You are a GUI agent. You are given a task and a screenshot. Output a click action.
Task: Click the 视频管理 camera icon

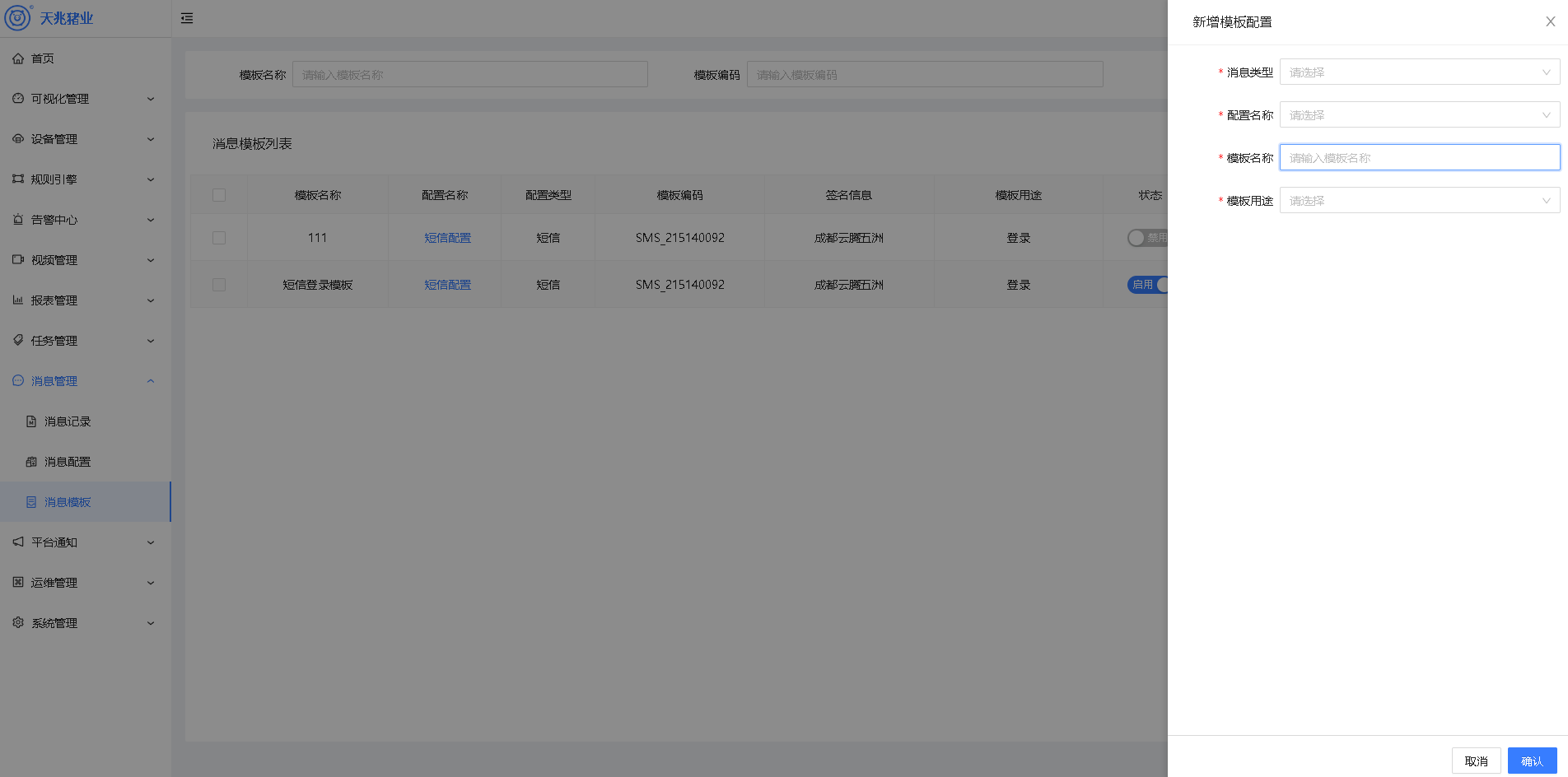point(18,260)
